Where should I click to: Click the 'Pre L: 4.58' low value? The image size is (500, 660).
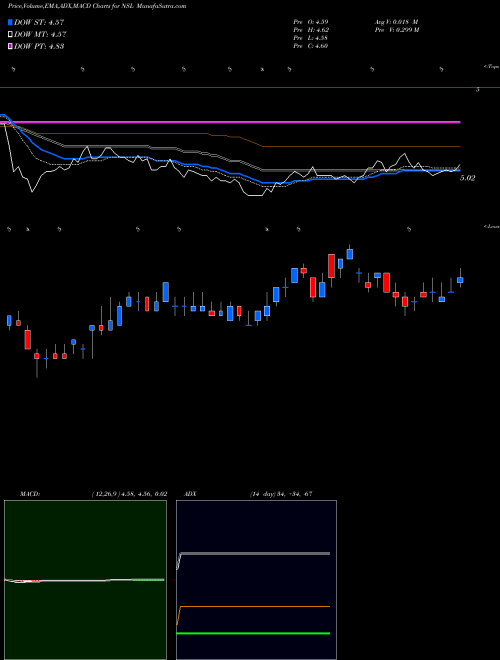tap(311, 38)
